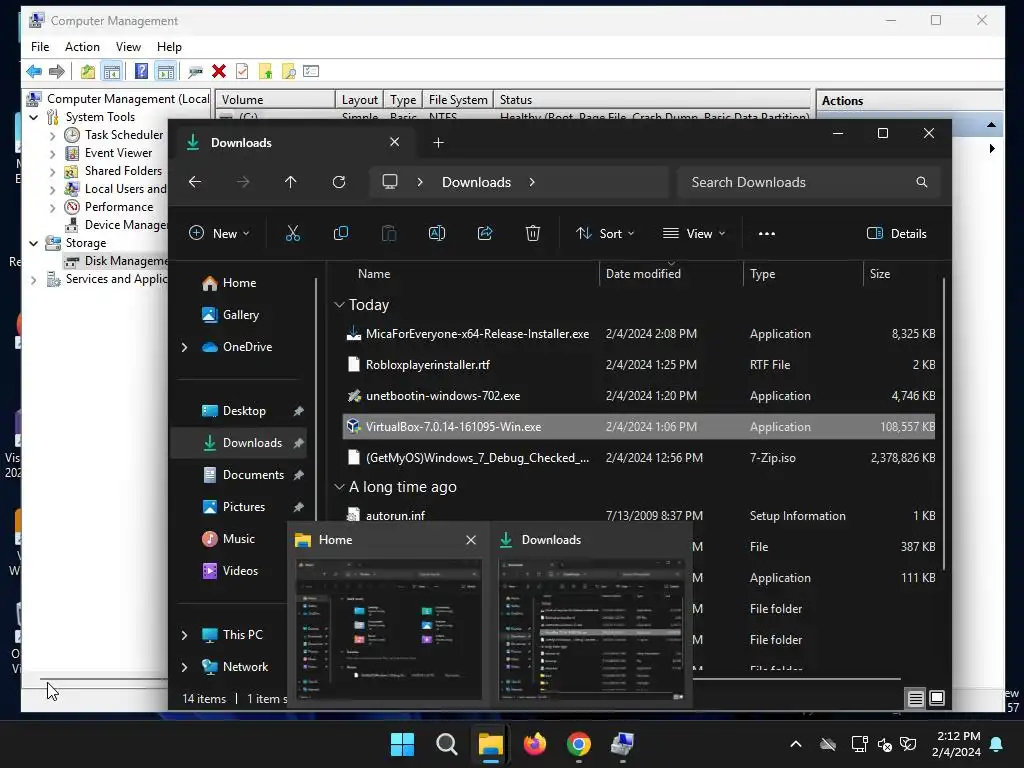Collapse the Today group
This screenshot has height=768, width=1024.
[339, 305]
